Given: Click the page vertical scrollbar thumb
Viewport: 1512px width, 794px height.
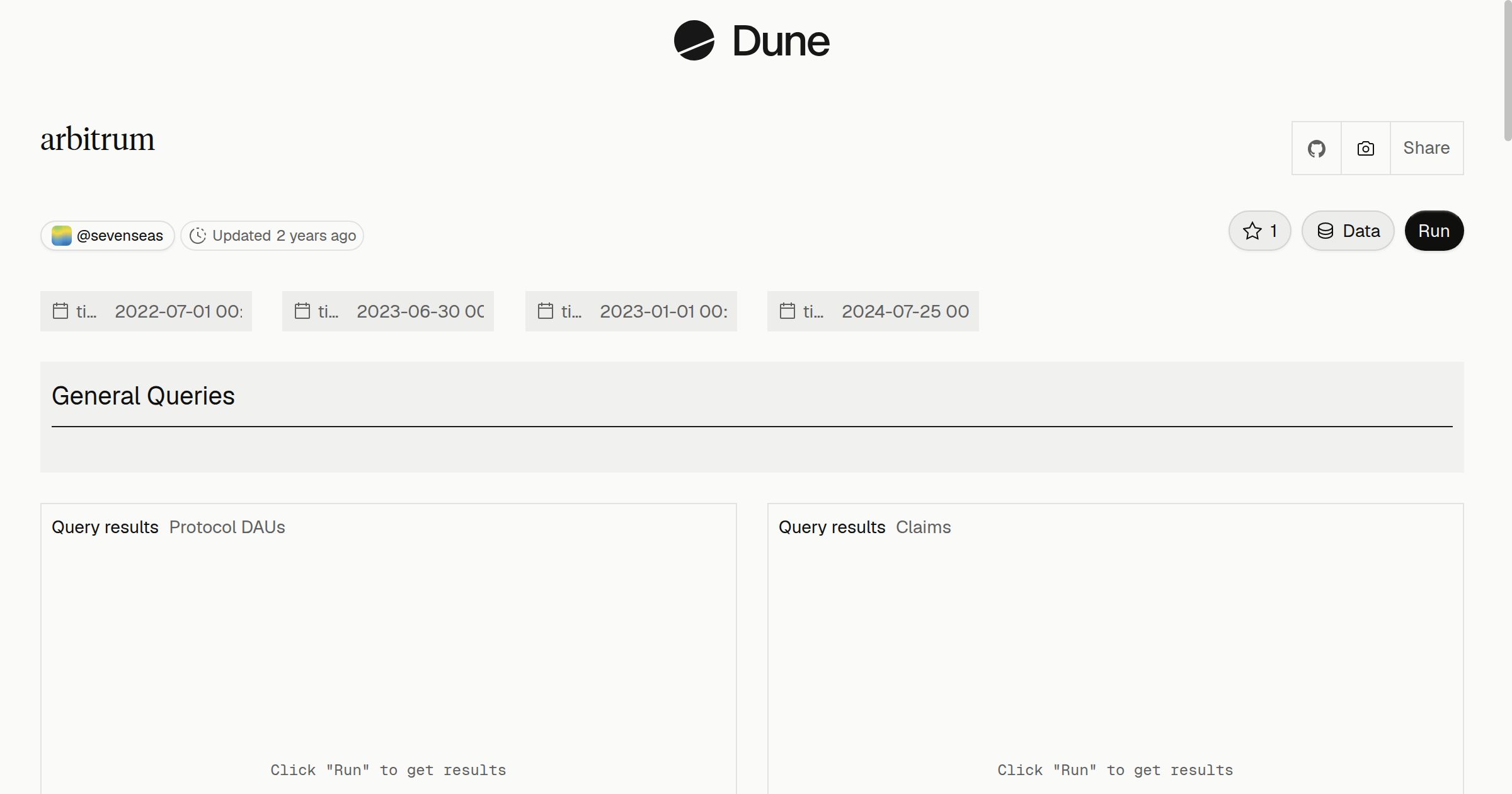Looking at the screenshot, I should [x=1508, y=71].
